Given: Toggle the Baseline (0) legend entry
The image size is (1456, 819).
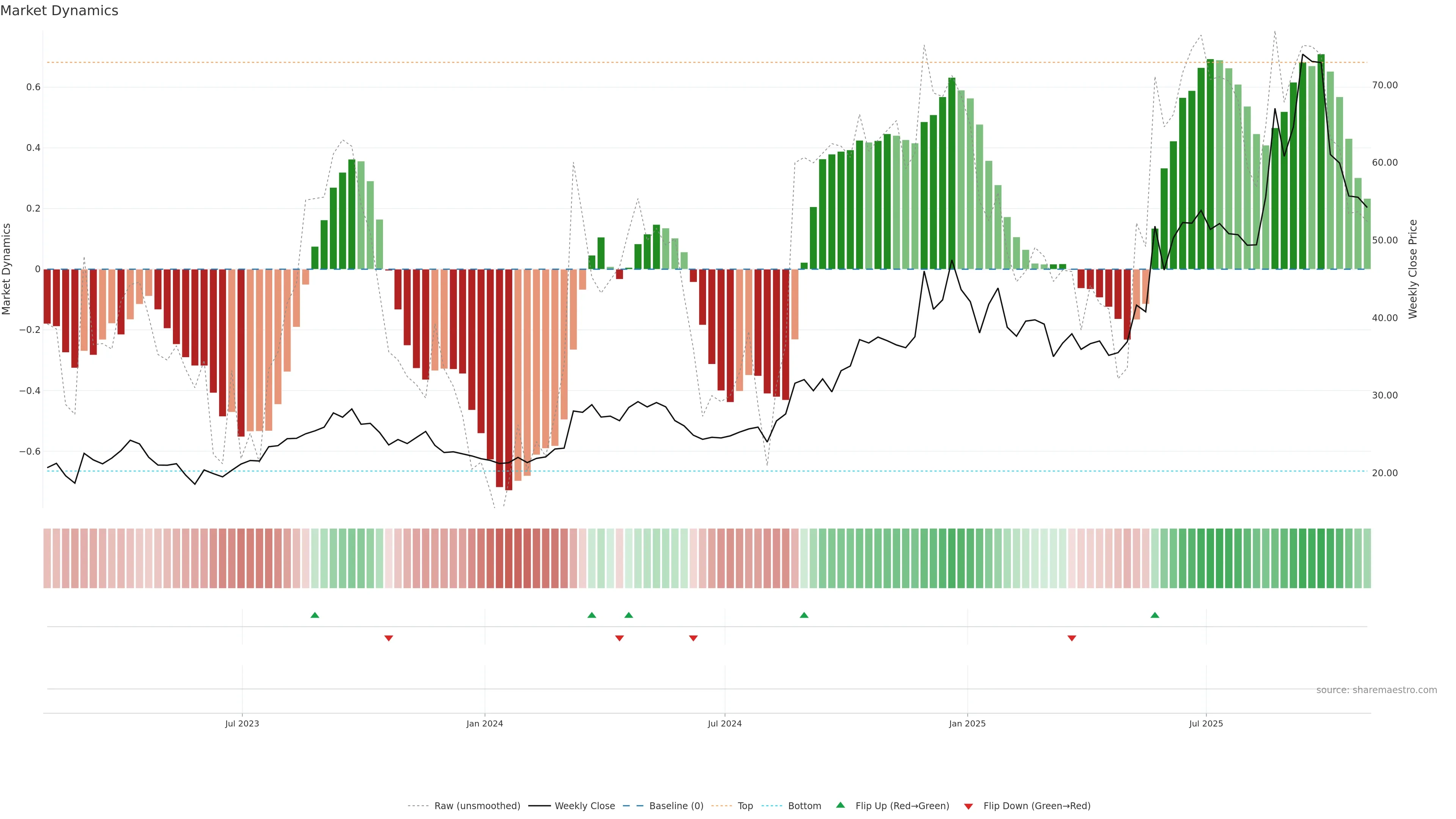Looking at the screenshot, I should click(x=676, y=806).
